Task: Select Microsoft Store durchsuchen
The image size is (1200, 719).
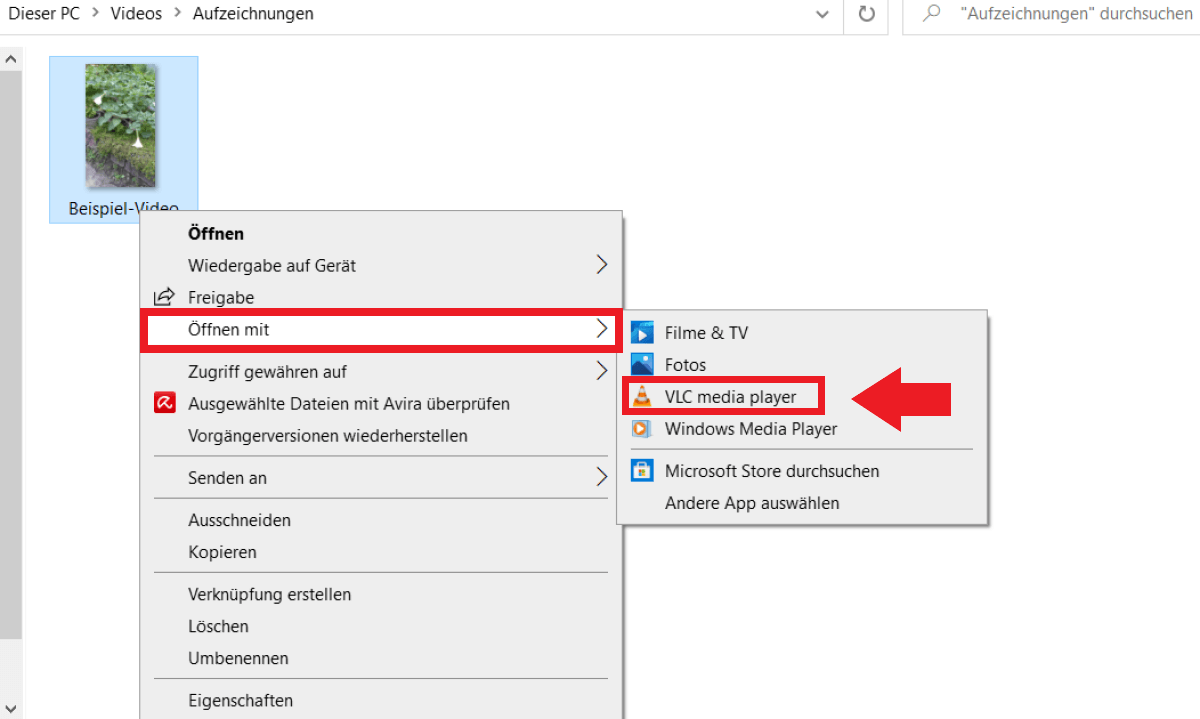Action: click(802, 471)
